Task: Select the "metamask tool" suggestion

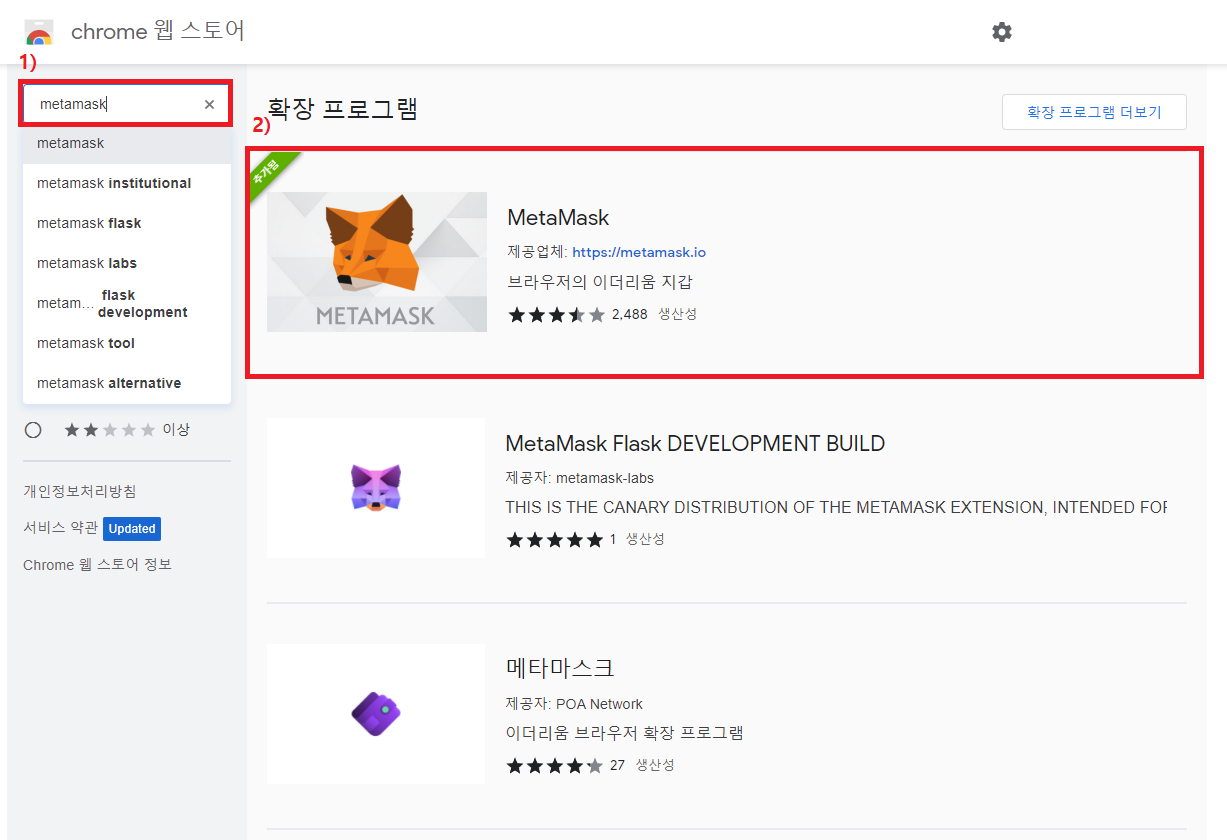Action: point(127,343)
